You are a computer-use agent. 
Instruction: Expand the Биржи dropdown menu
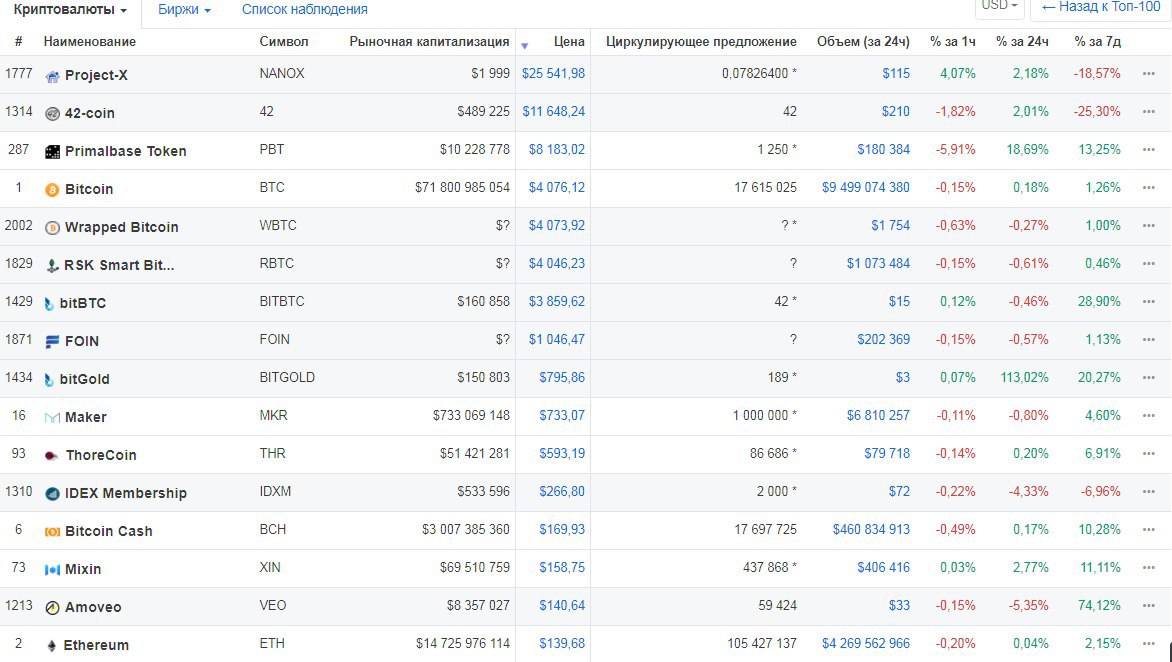coord(184,10)
